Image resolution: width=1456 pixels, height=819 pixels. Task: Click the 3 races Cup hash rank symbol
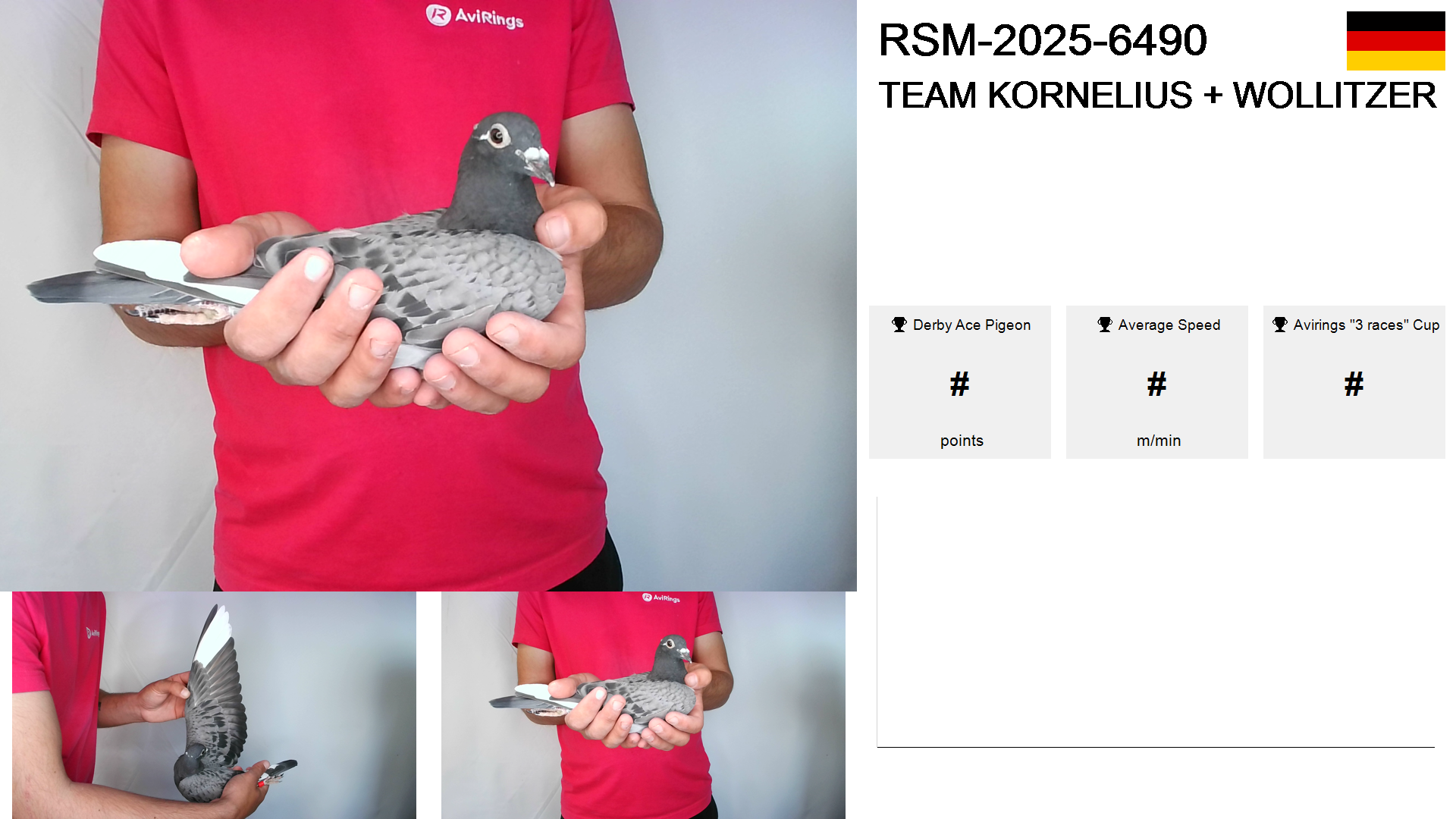pos(1354,384)
